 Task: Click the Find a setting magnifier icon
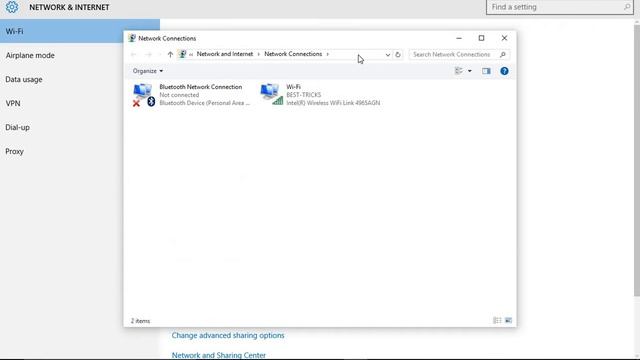[x=627, y=7]
